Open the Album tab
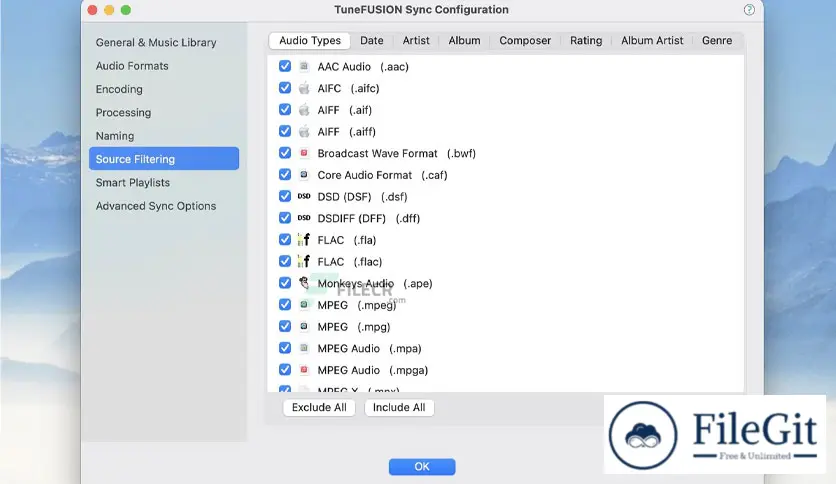836x484 pixels. point(464,41)
